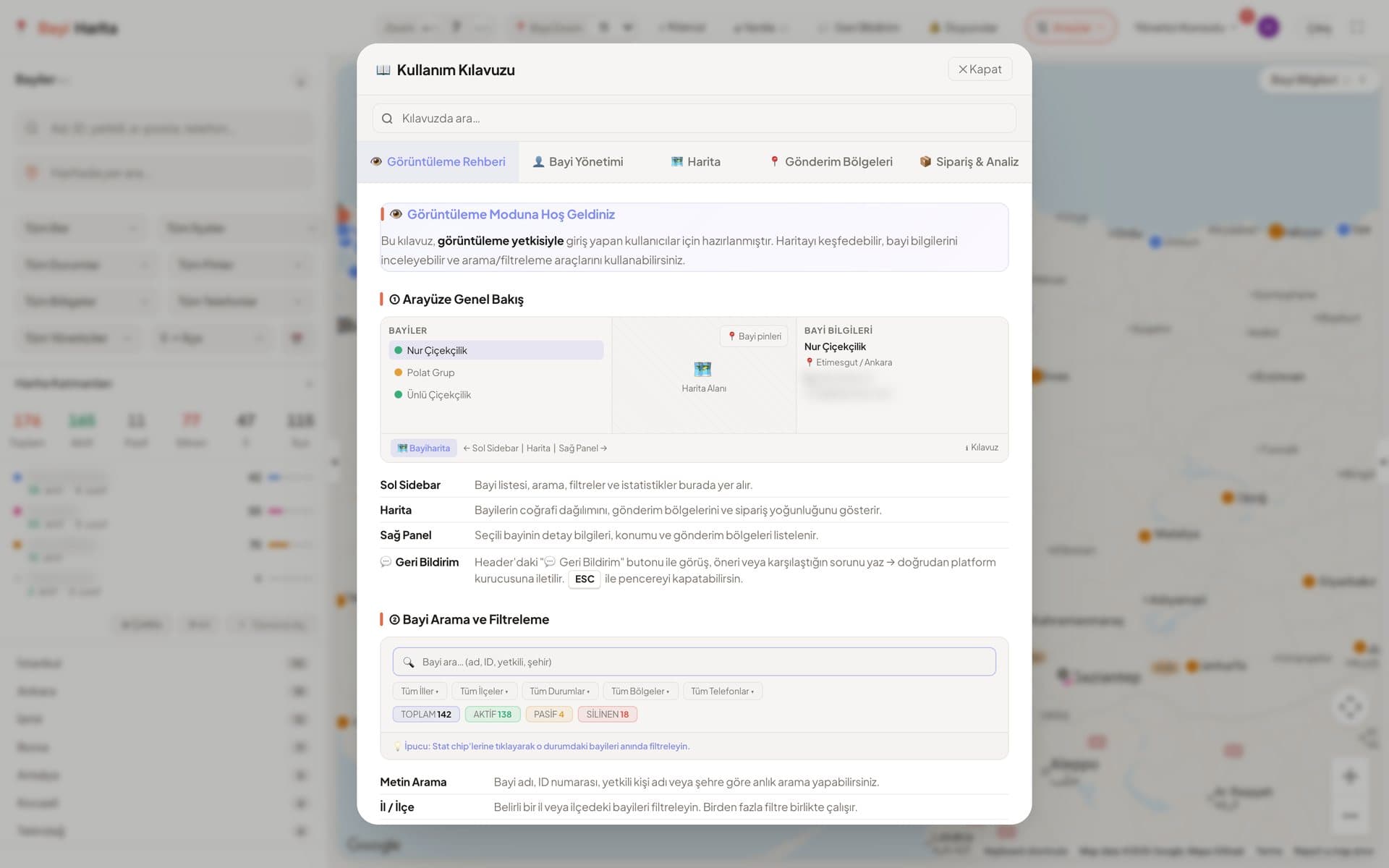Viewport: 1389px width, 868px height.
Task: Click the Sağ Panel row label
Action: [406, 535]
